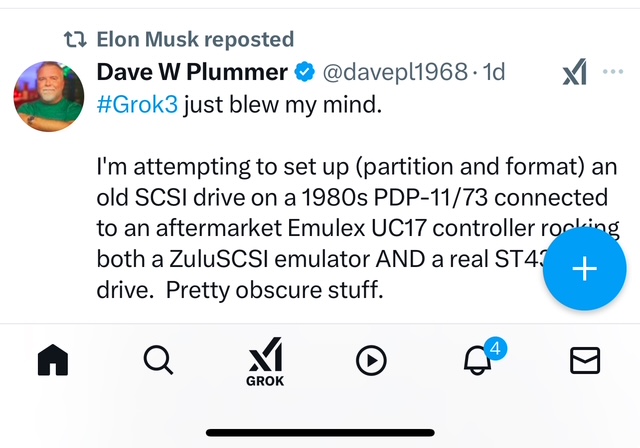
Task: Open the Search tab
Action: 157,359
